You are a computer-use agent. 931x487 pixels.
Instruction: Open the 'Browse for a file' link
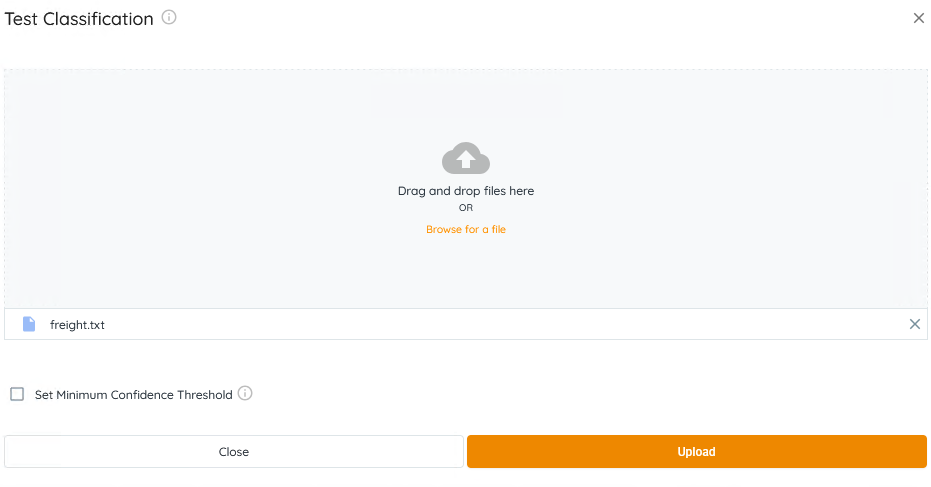[x=466, y=229]
